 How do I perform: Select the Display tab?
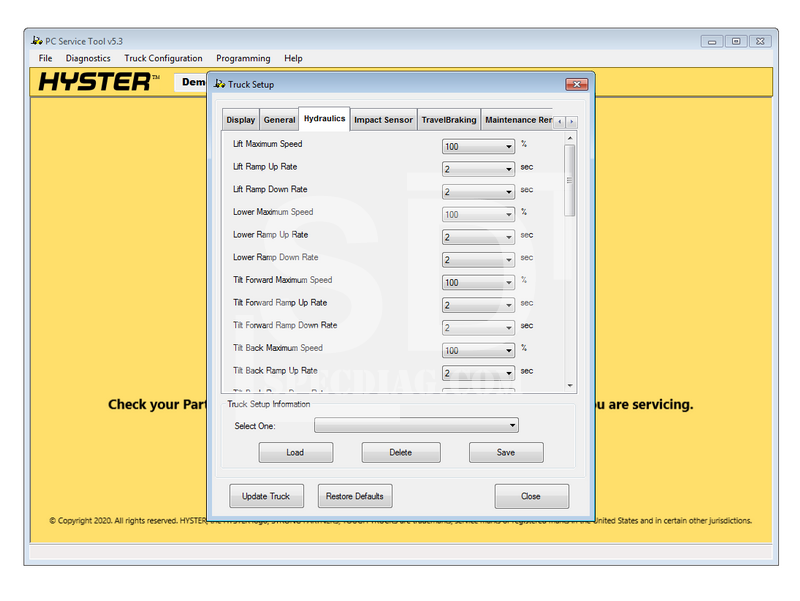(241, 120)
